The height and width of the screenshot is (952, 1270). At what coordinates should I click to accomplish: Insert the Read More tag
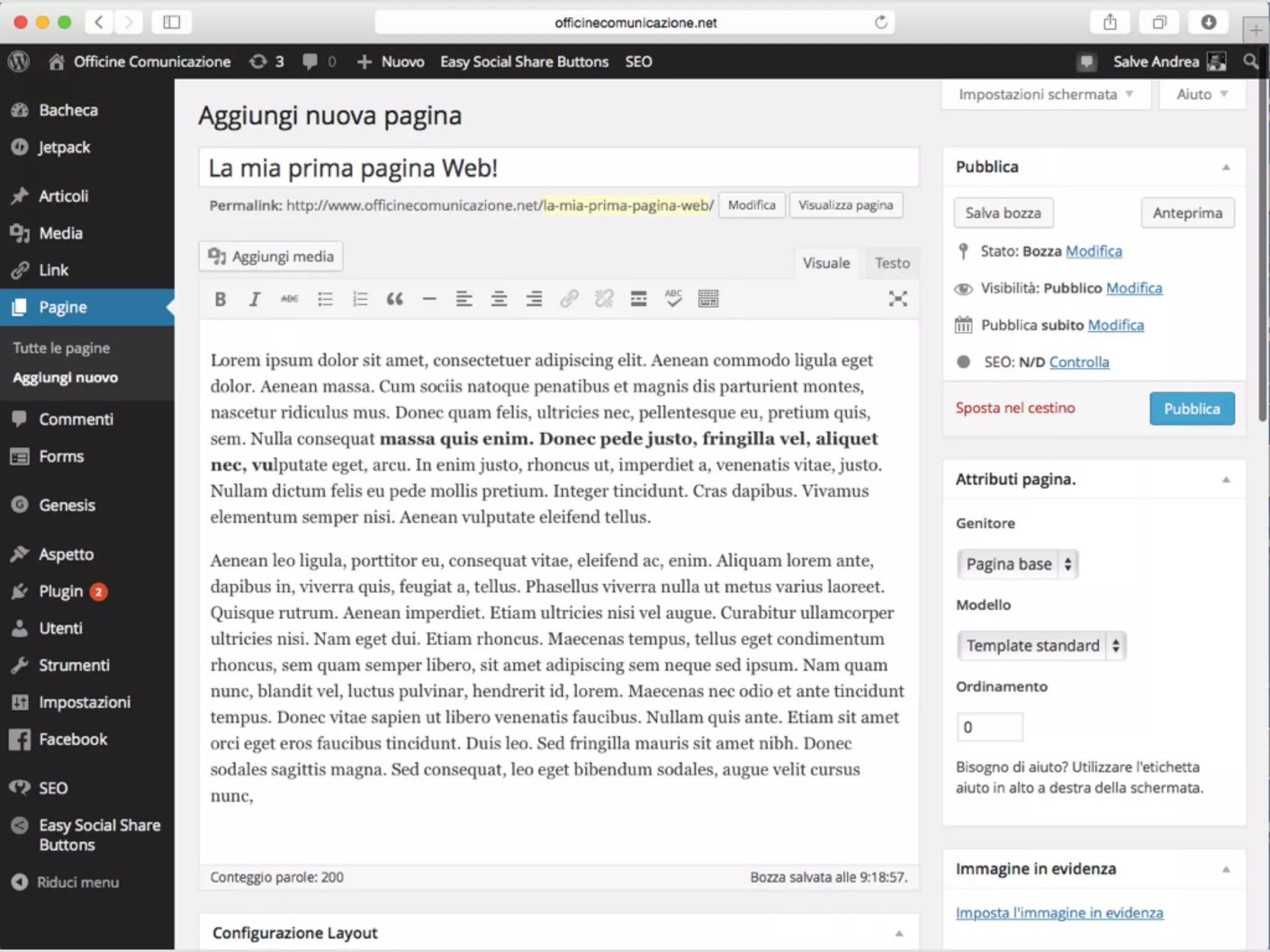click(638, 300)
